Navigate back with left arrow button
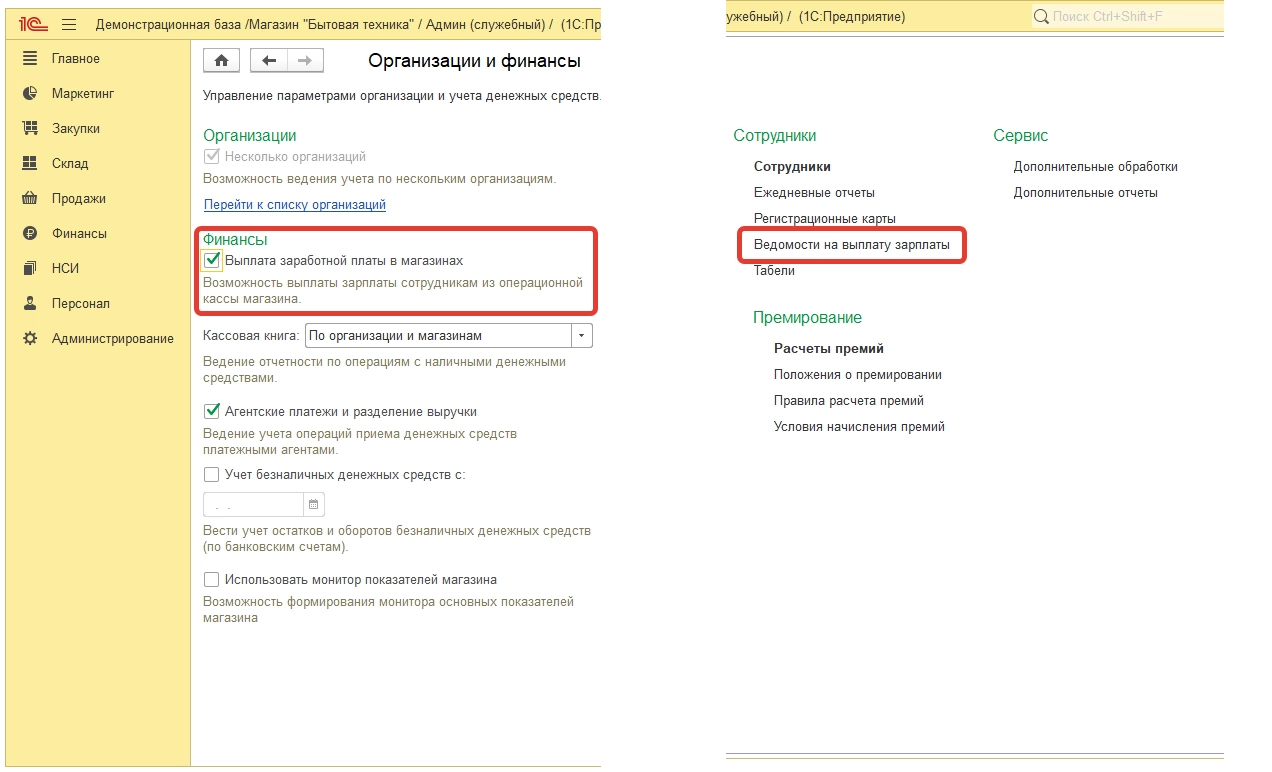 click(x=268, y=61)
